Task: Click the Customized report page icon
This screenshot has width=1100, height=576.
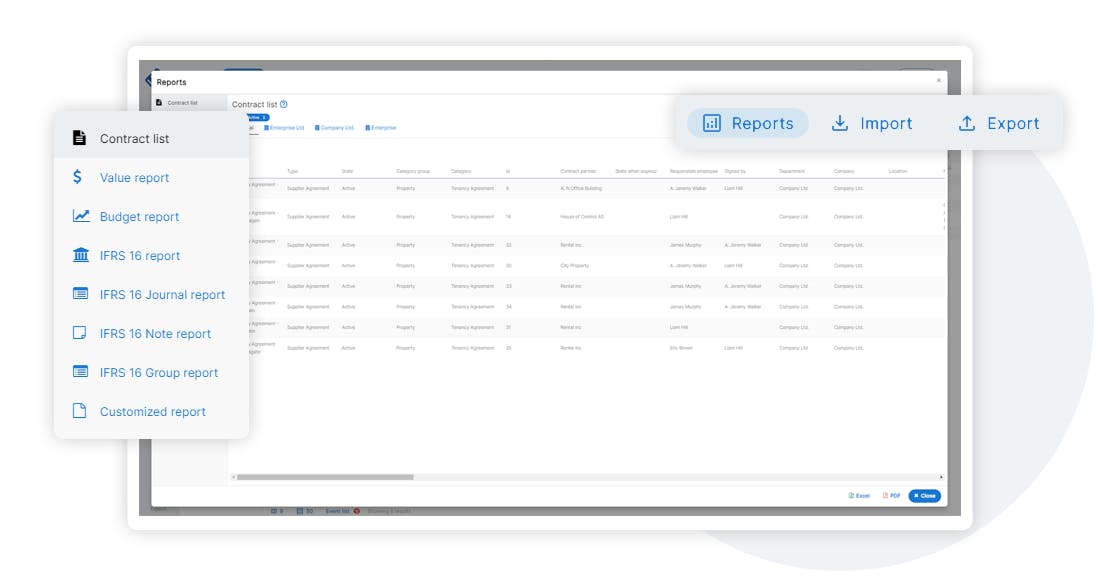Action: (79, 410)
